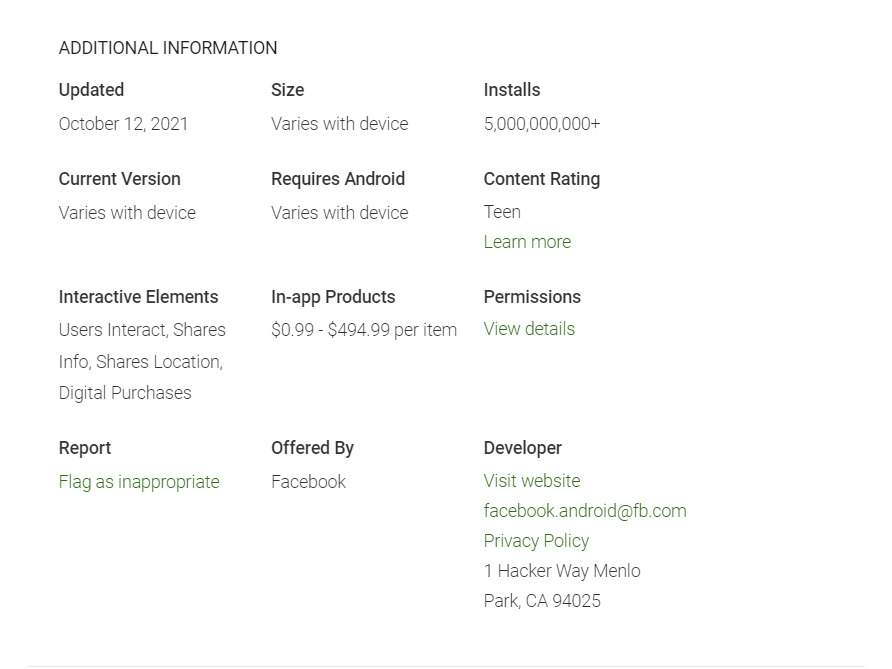
Task: Click the Installs heading
Action: tap(512, 90)
